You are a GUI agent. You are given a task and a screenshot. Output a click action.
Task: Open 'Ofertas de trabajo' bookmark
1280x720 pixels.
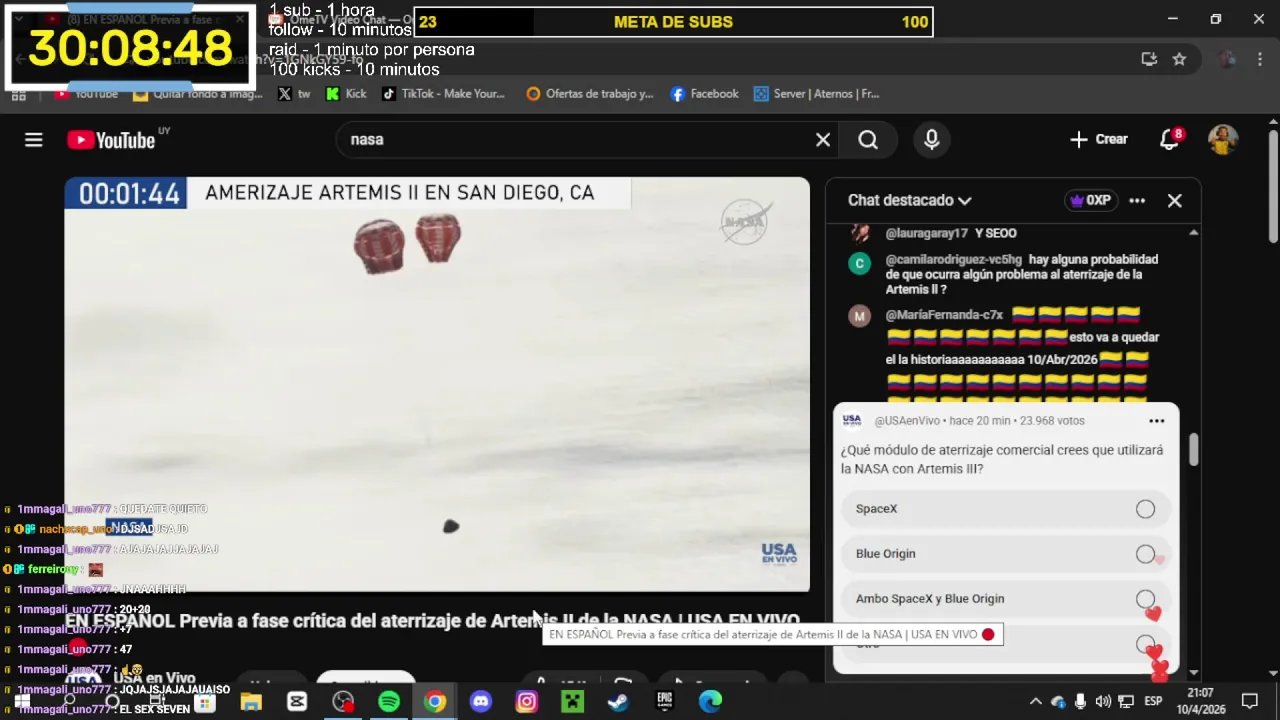click(x=589, y=94)
